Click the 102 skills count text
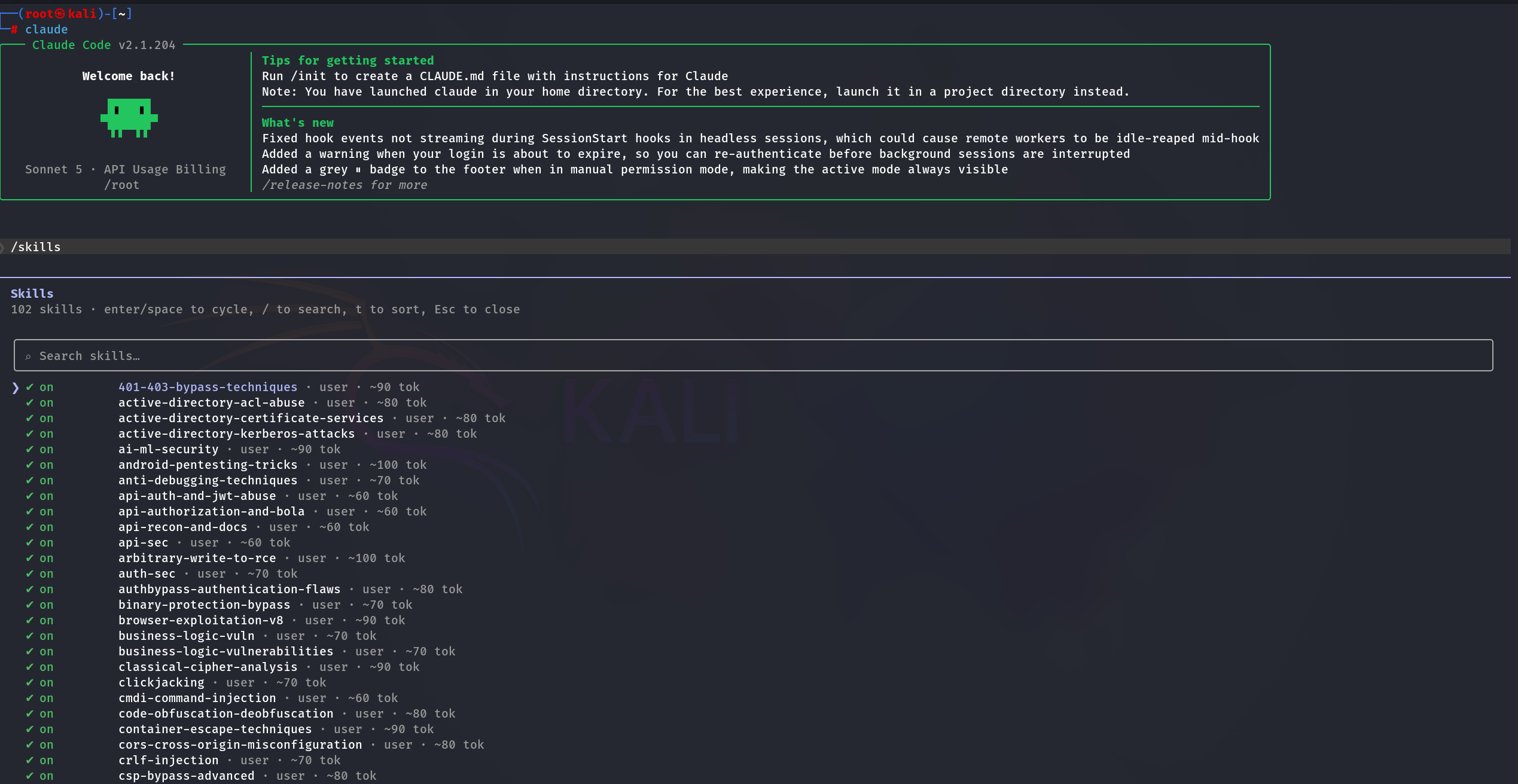1518x784 pixels. [x=47, y=309]
